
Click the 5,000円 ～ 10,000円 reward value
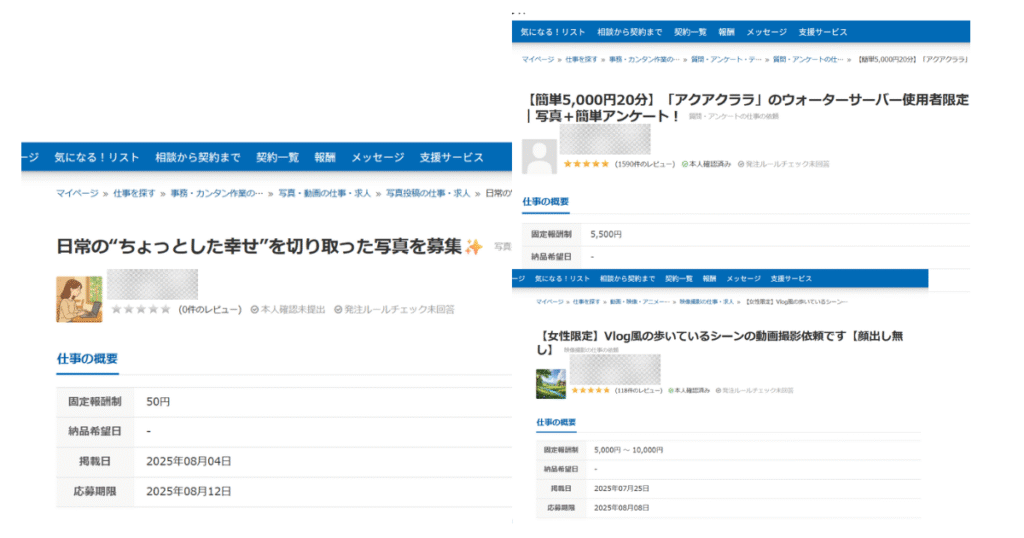[x=629, y=450]
